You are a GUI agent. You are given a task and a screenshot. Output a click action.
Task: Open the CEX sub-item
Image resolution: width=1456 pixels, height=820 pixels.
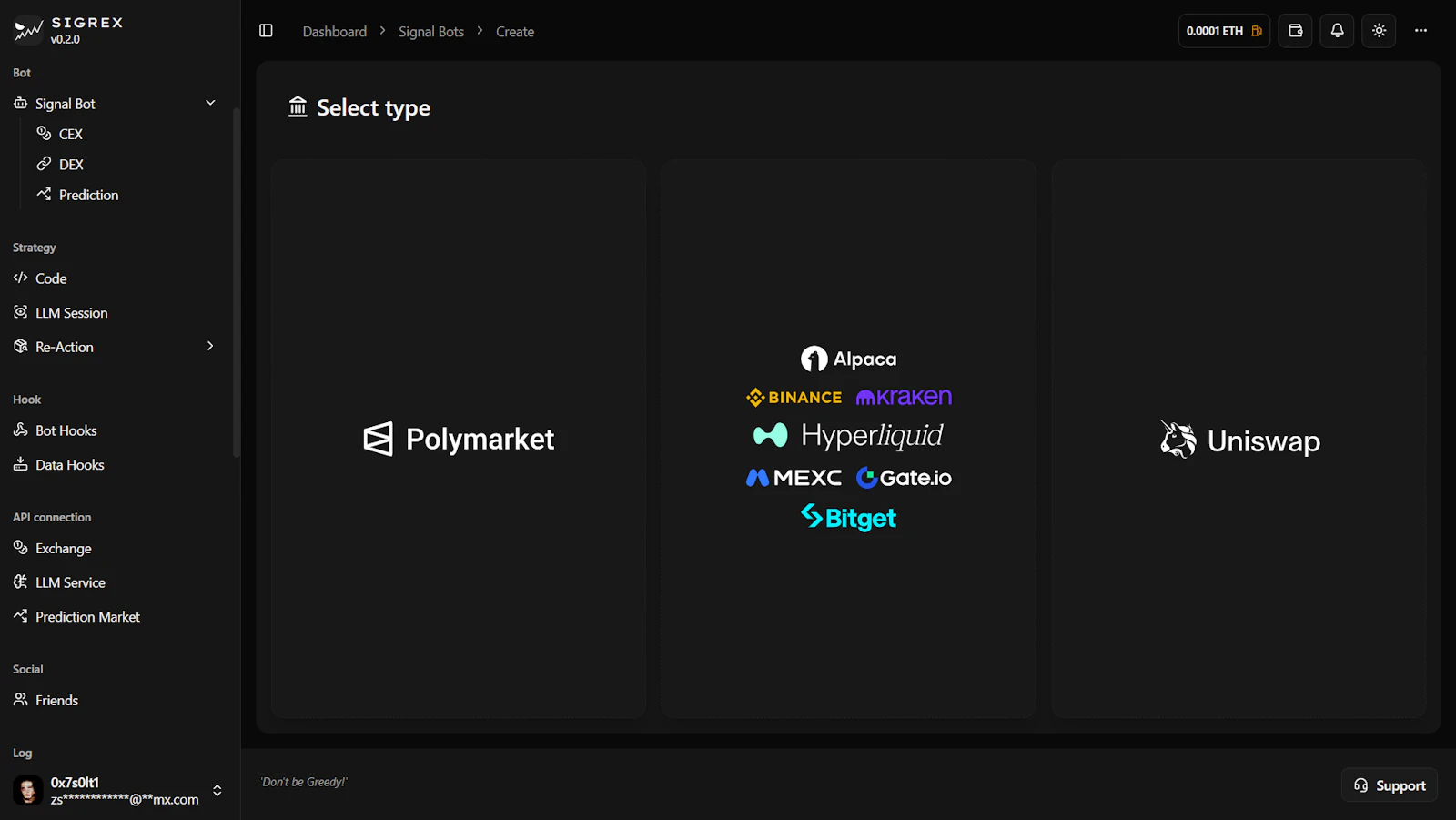click(70, 134)
